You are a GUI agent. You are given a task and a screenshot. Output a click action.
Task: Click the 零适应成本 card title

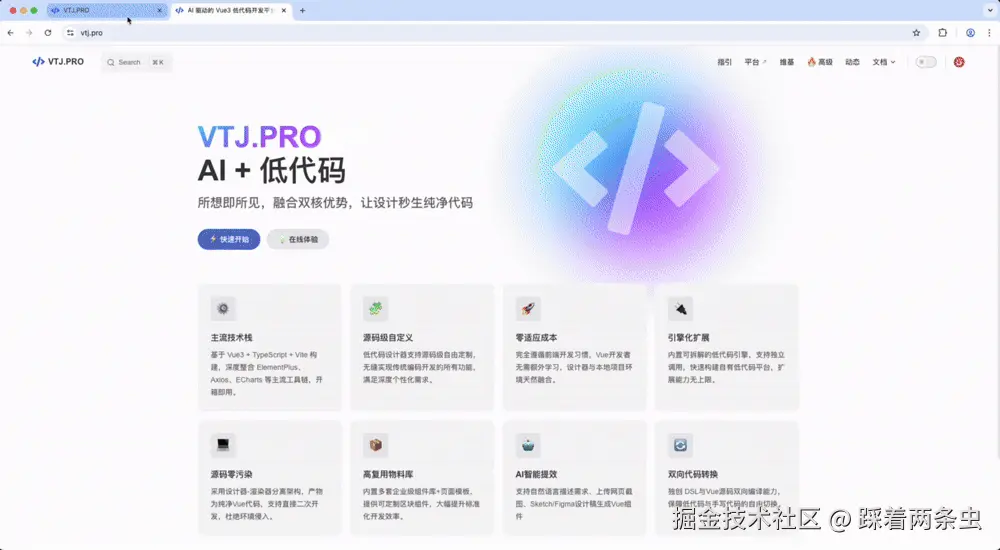536,338
